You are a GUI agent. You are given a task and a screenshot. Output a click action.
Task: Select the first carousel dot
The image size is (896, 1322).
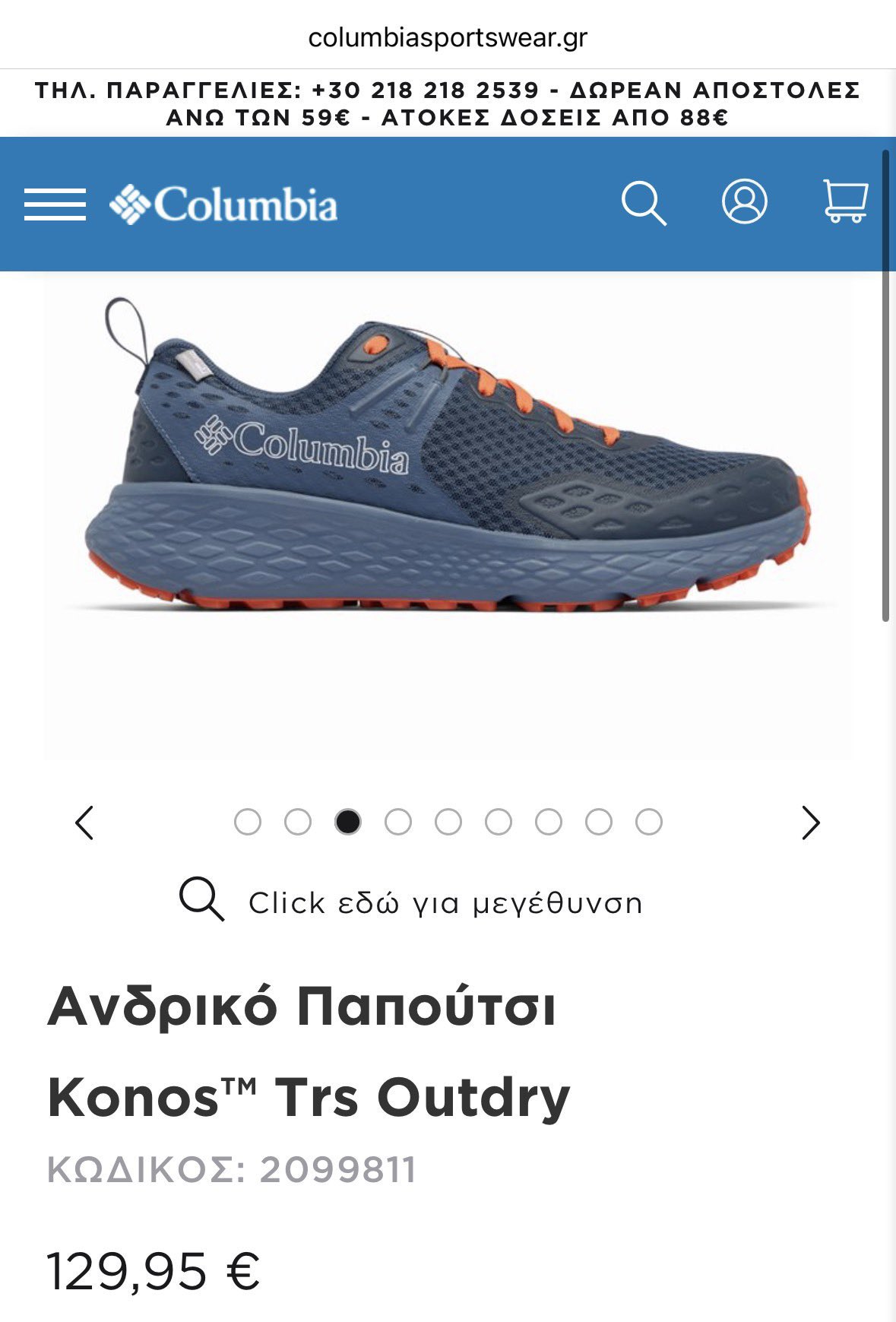[x=248, y=822]
